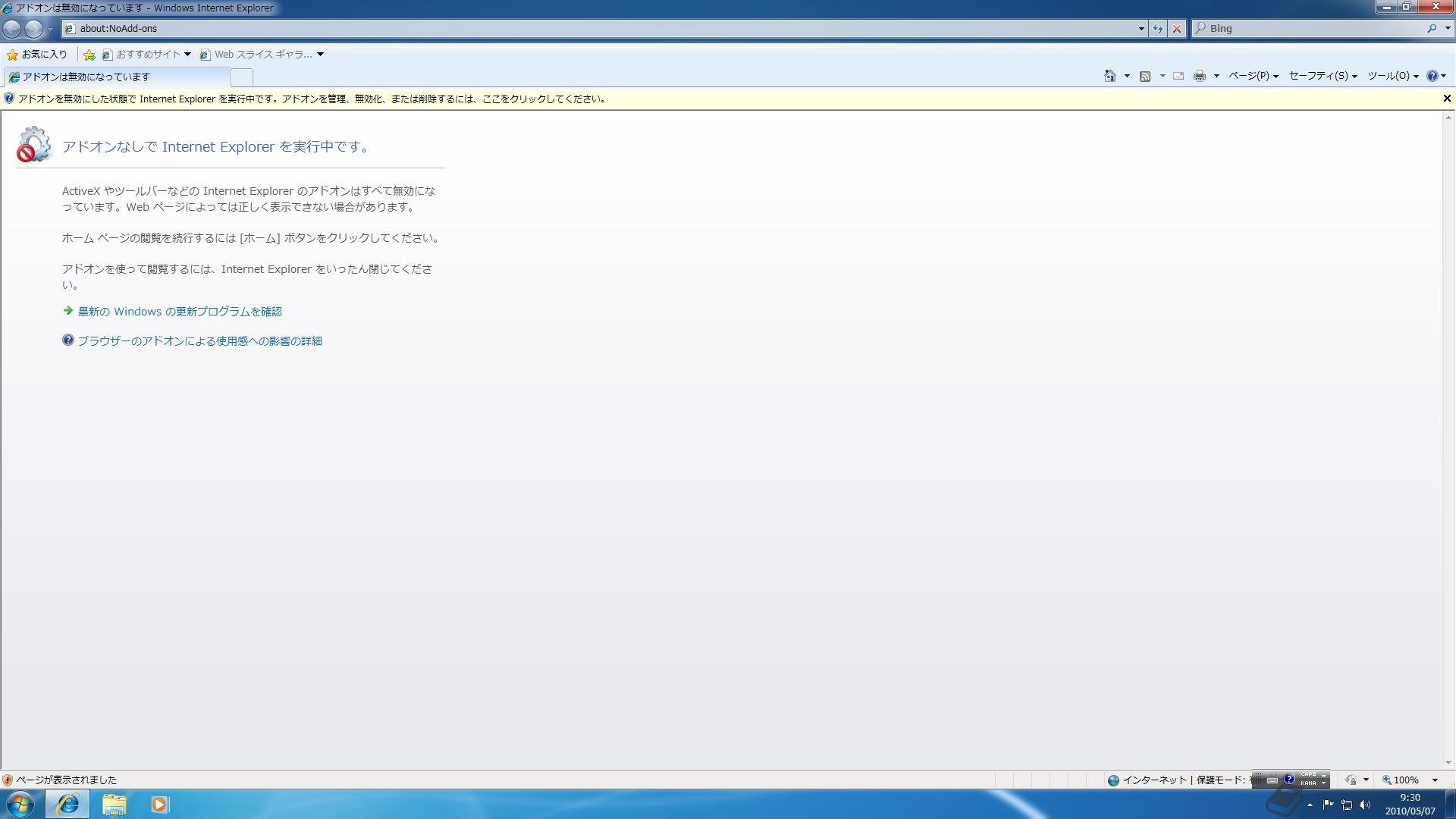
Task: Click the volume speaker tray icon
Action: click(1365, 805)
